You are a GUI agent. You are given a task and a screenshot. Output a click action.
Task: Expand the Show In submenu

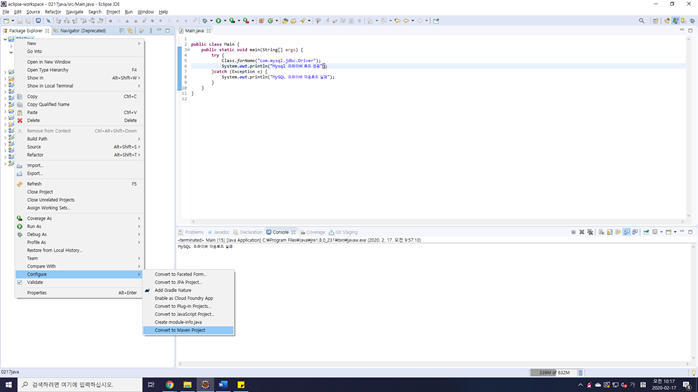(x=79, y=78)
